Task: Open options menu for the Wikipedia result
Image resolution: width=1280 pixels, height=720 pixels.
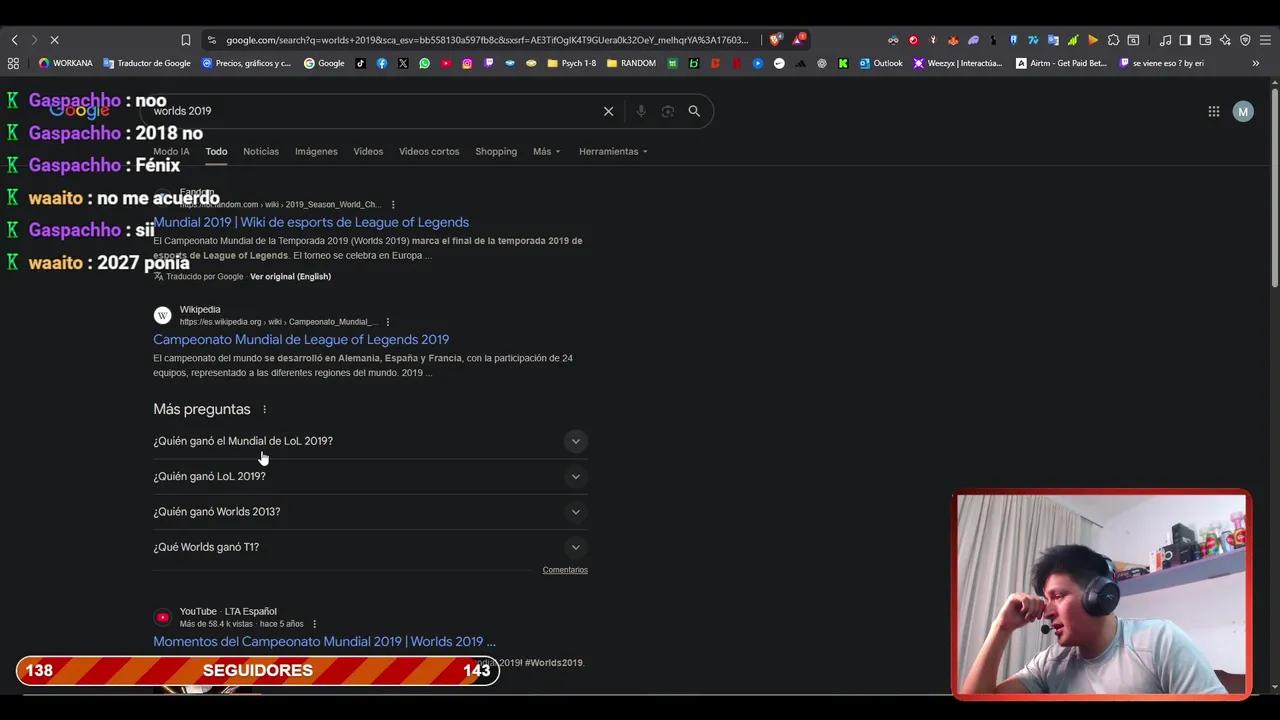Action: point(387,322)
